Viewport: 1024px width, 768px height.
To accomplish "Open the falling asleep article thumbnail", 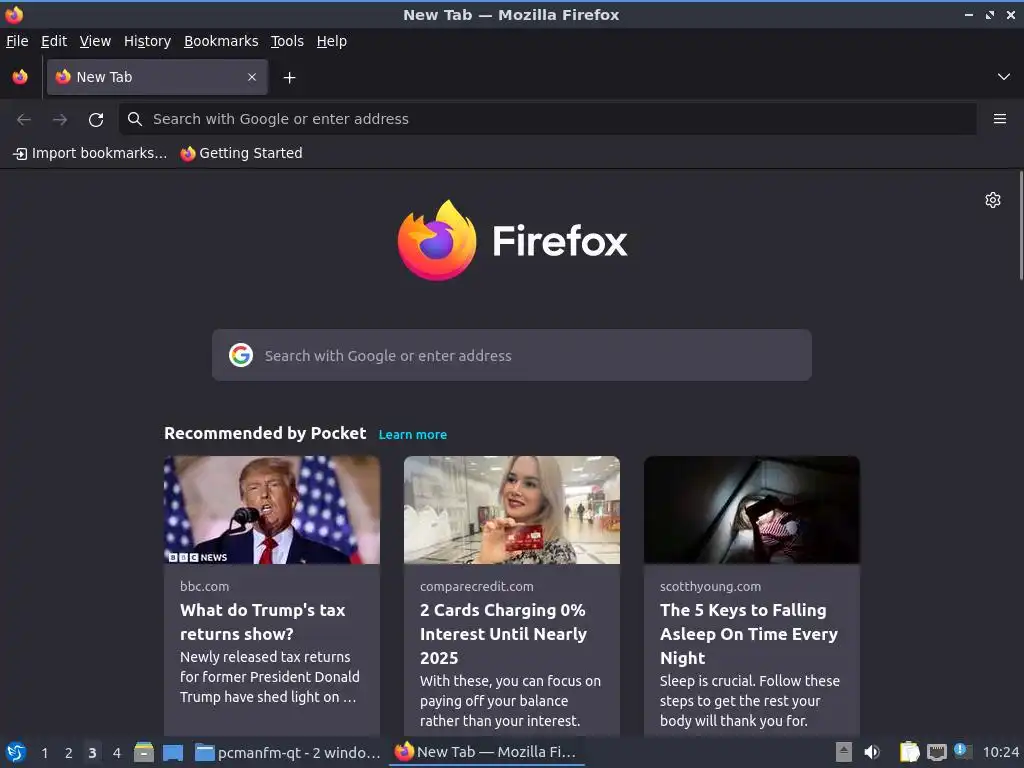I will pyautogui.click(x=752, y=510).
